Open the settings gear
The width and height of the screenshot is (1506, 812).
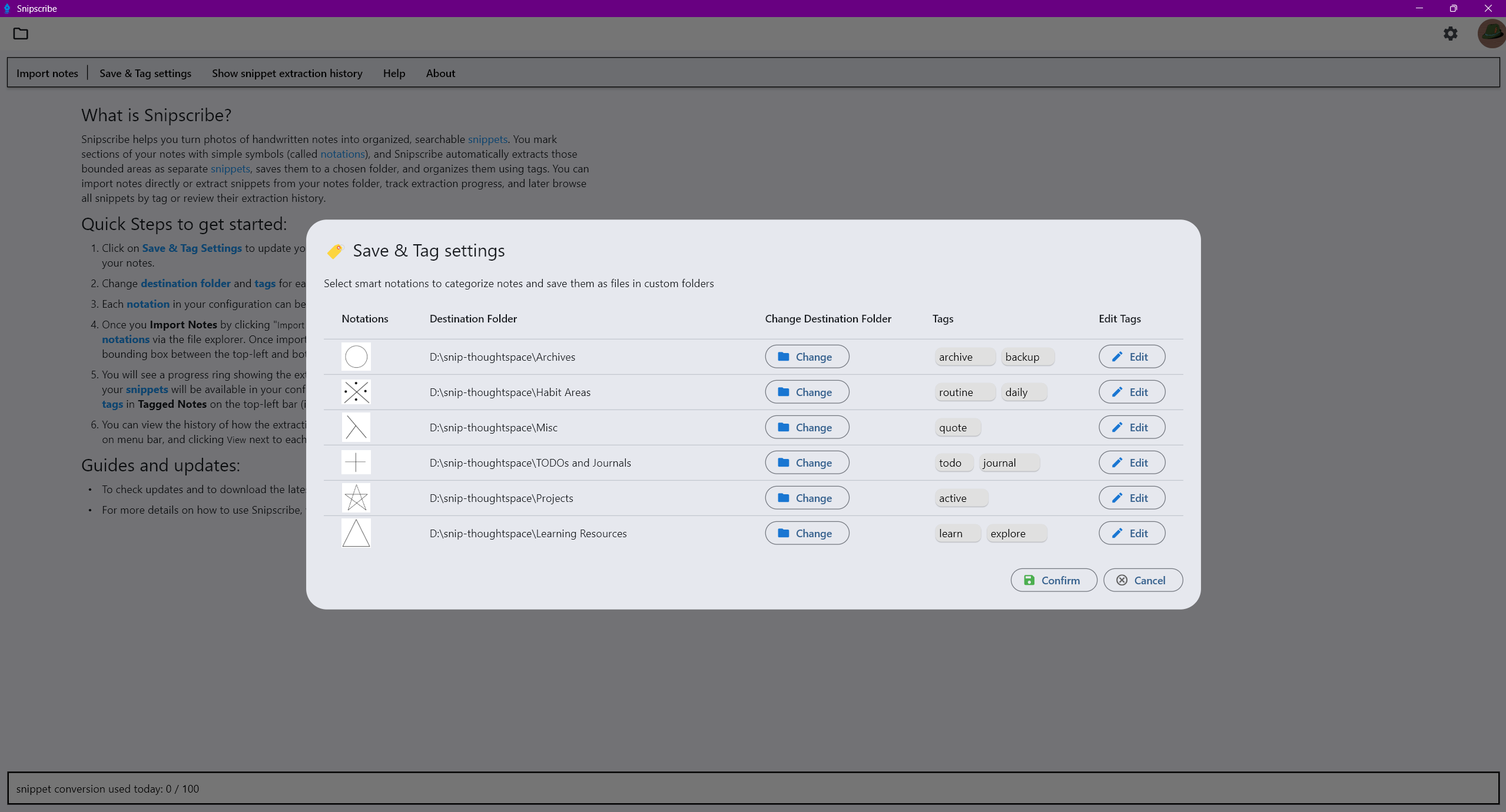[x=1449, y=34]
